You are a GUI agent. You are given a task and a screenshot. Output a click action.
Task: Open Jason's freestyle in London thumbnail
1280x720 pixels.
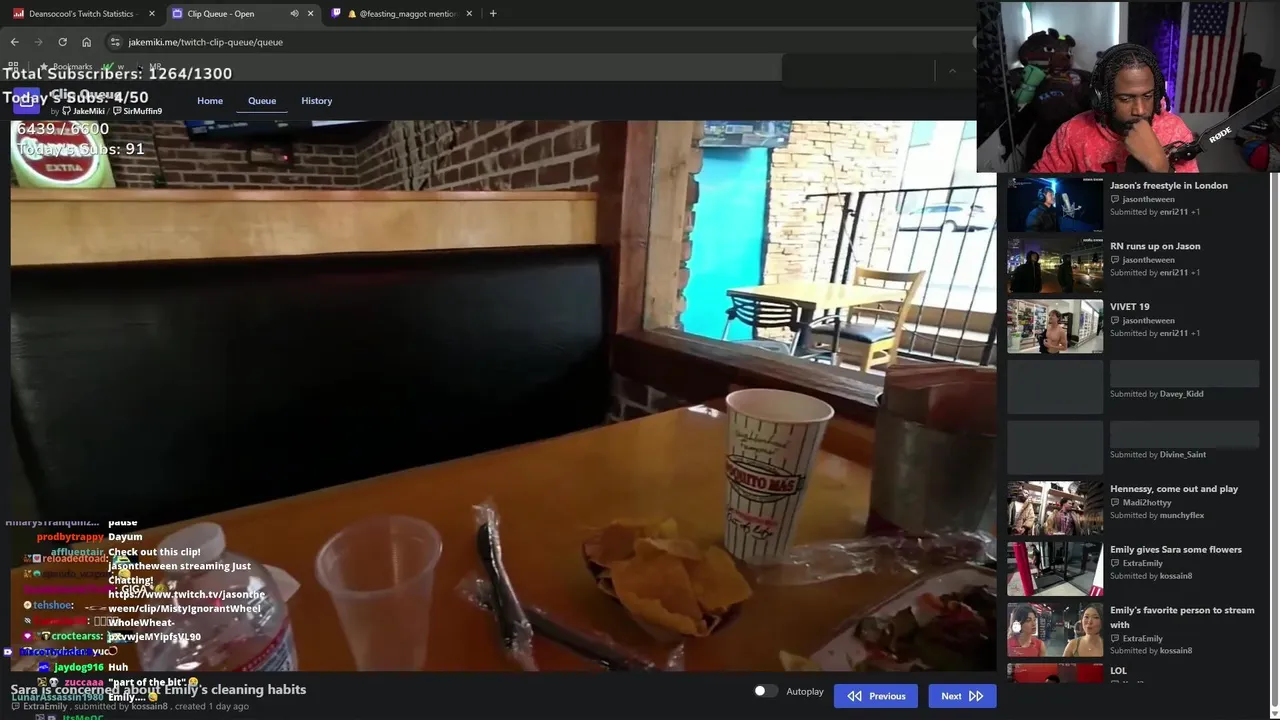click(1055, 205)
